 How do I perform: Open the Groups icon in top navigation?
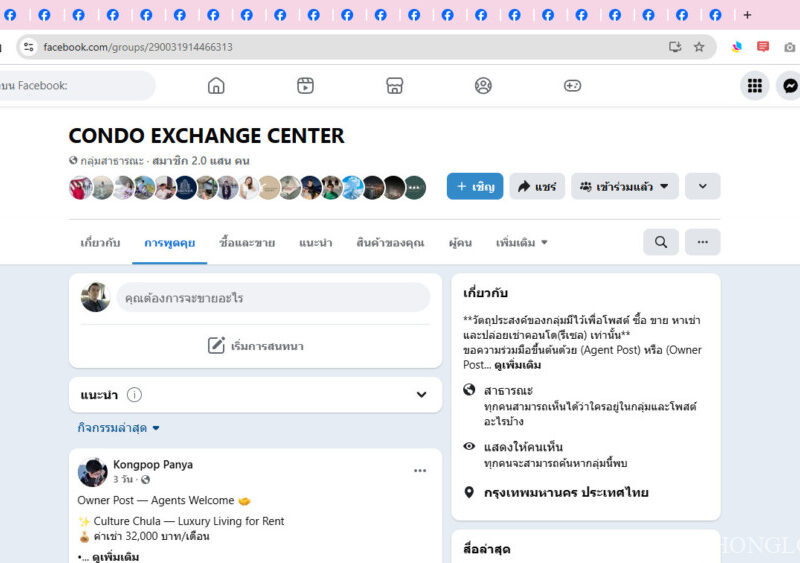(x=483, y=85)
